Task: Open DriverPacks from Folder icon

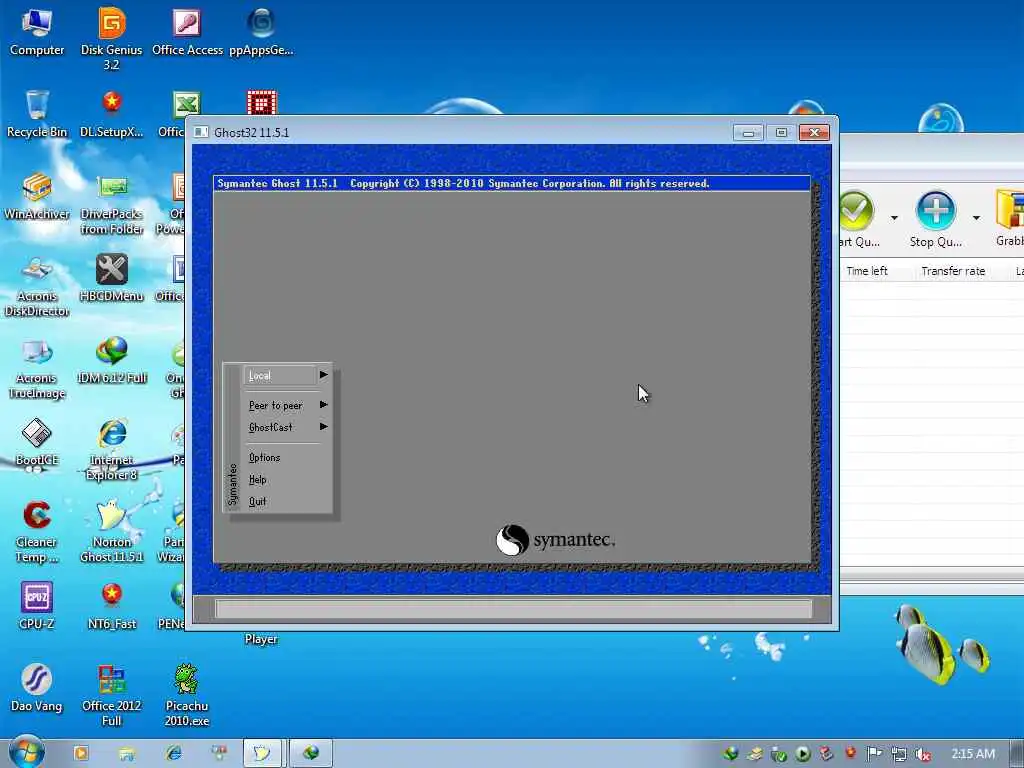Action: 112,204
